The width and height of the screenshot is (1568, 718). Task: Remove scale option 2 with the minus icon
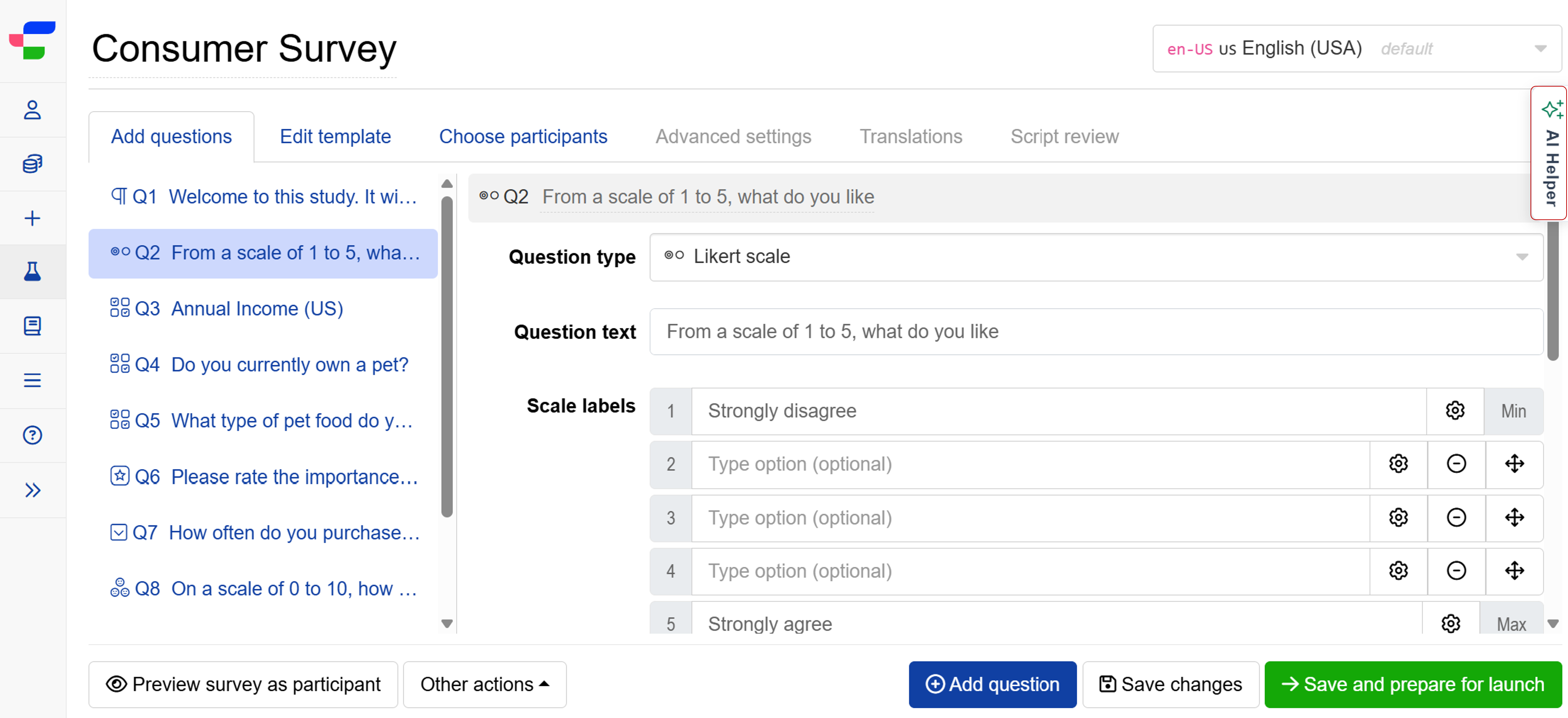tap(1456, 464)
